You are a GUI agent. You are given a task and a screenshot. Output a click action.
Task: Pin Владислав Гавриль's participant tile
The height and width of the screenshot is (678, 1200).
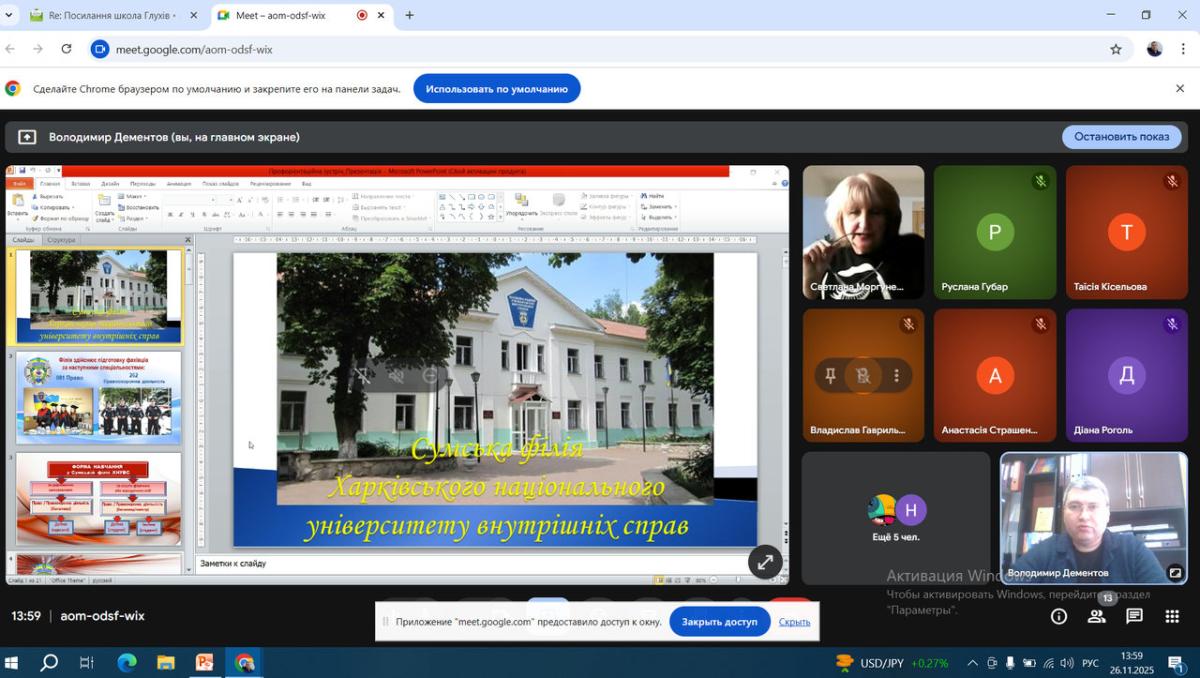pos(830,376)
